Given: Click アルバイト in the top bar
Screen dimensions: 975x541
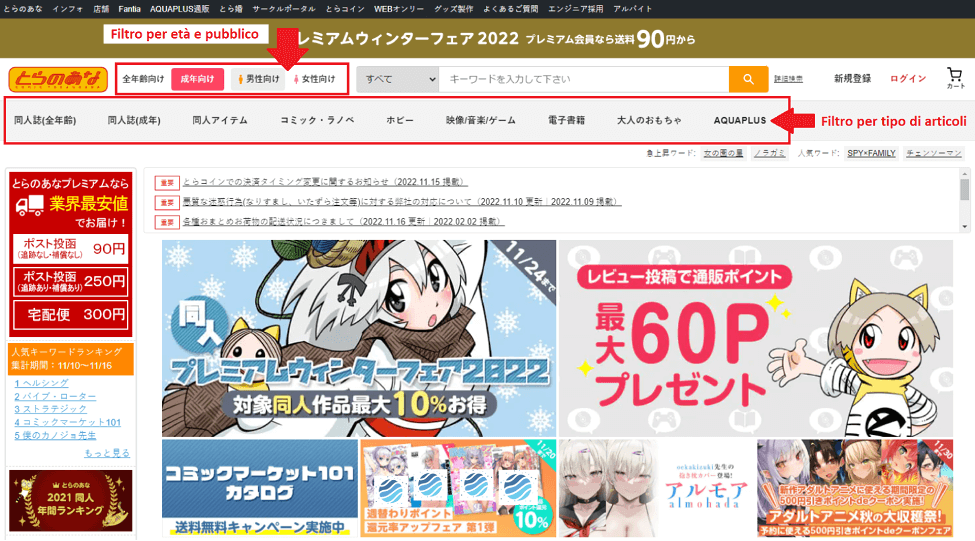Looking at the screenshot, I should tap(633, 9).
